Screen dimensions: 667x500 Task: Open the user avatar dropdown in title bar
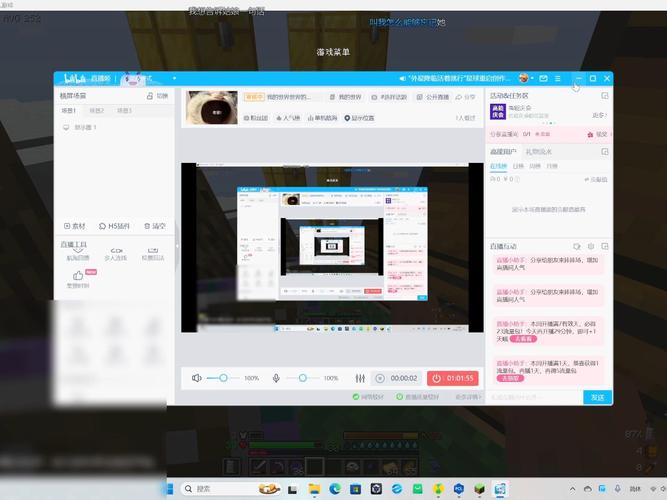pos(526,78)
